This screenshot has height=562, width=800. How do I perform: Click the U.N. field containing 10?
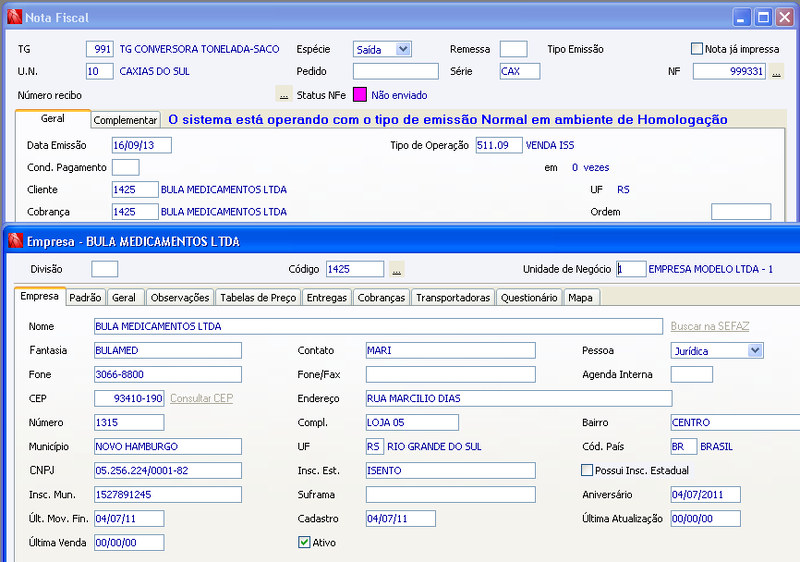100,71
